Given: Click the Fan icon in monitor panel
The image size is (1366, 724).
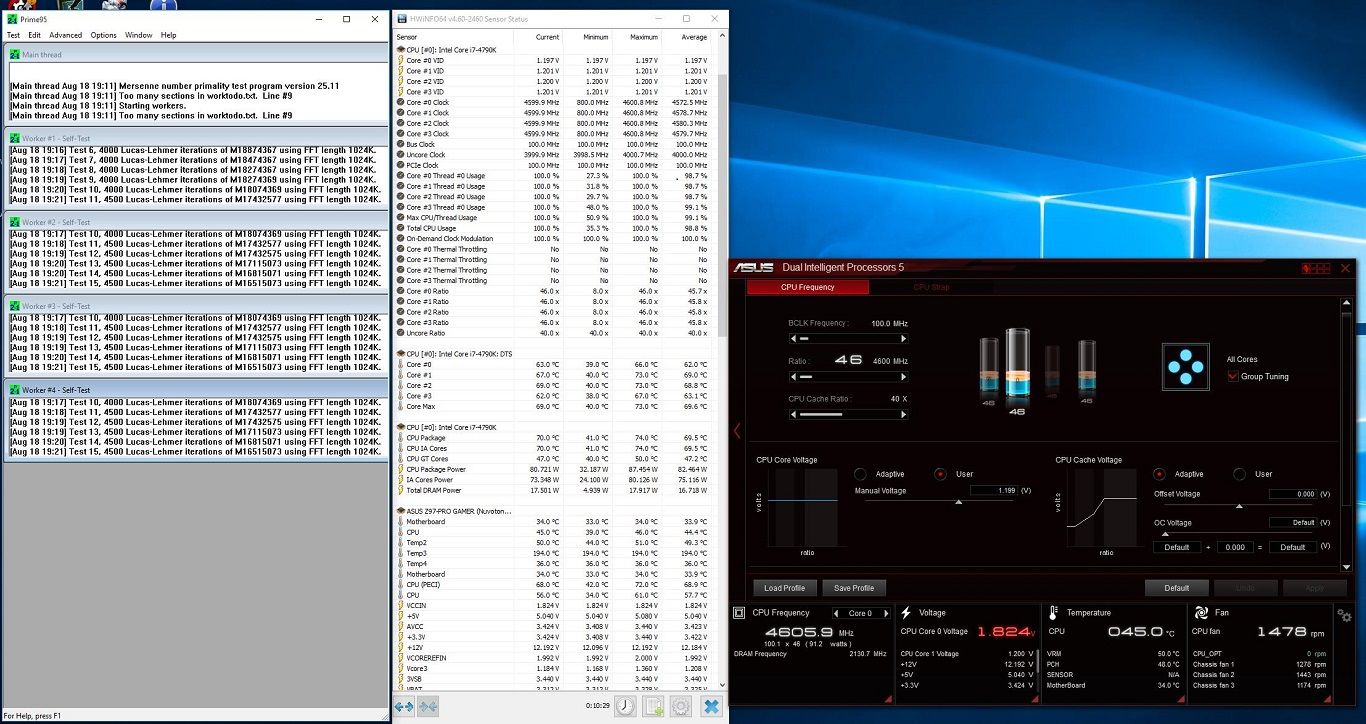Looking at the screenshot, I should coord(1200,613).
